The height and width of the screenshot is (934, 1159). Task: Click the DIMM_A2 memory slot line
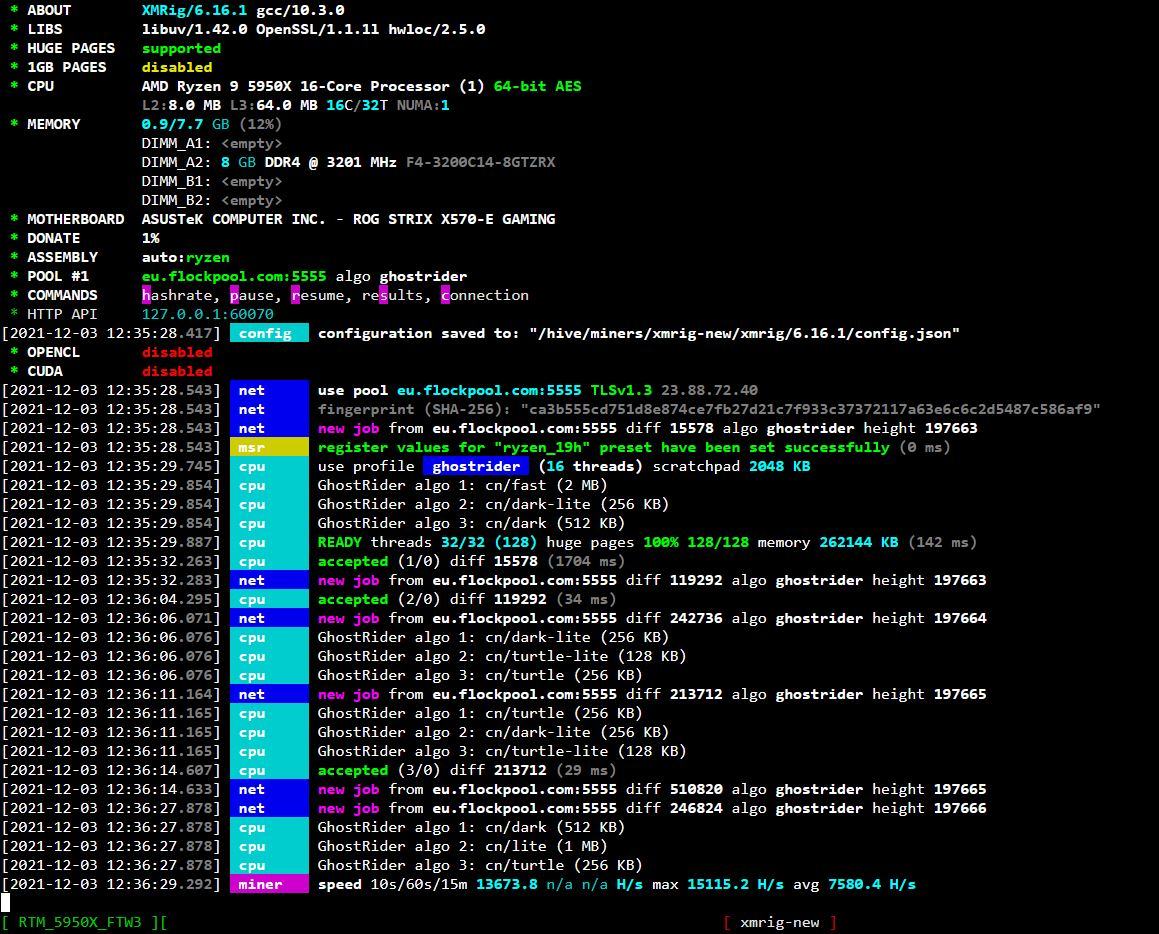point(348,163)
